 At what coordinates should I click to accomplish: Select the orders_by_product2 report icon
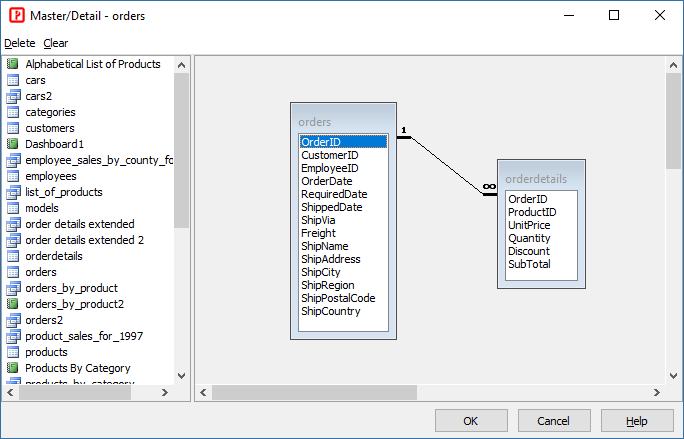pyautogui.click(x=13, y=304)
